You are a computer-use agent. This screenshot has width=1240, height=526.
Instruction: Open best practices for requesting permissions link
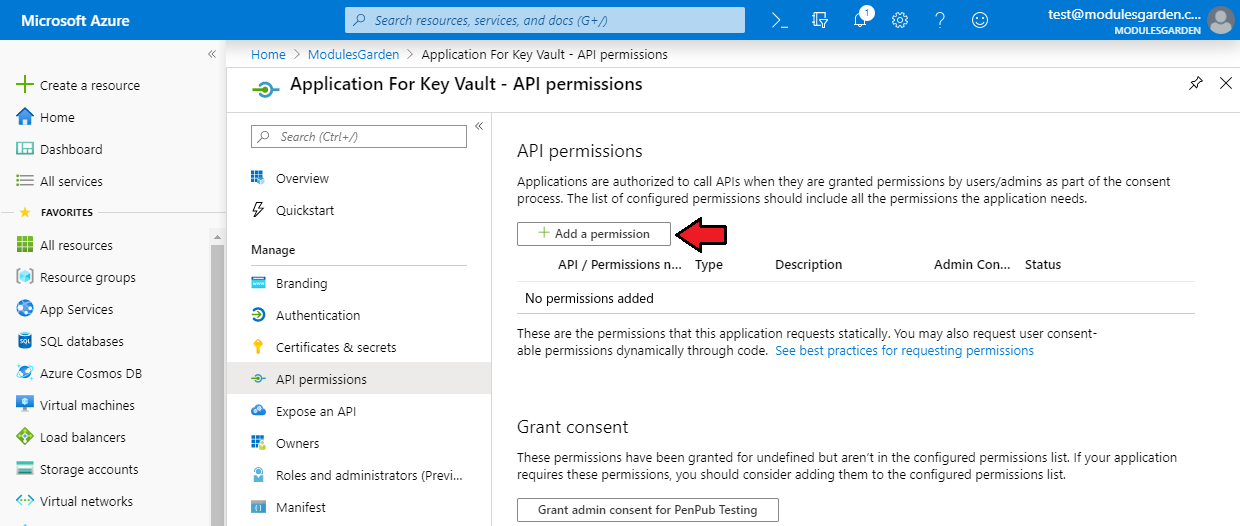(x=904, y=351)
